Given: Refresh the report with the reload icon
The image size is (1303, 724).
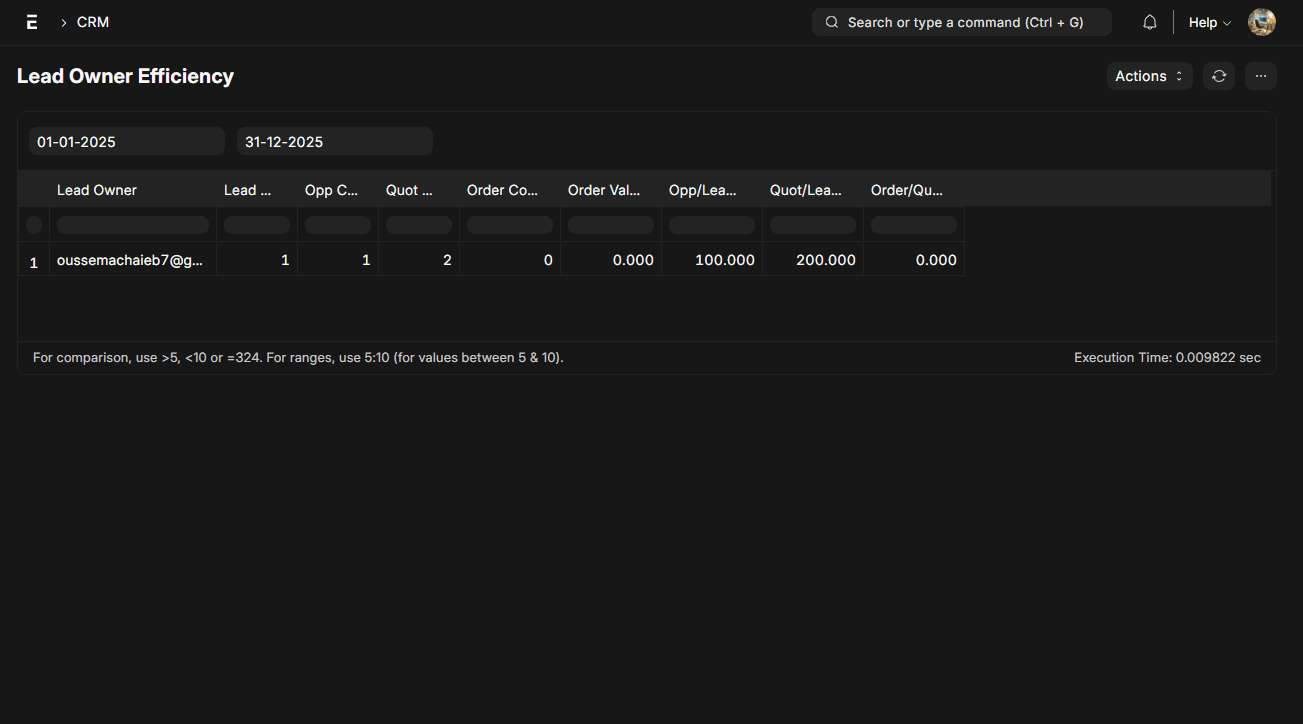Looking at the screenshot, I should click(1219, 76).
